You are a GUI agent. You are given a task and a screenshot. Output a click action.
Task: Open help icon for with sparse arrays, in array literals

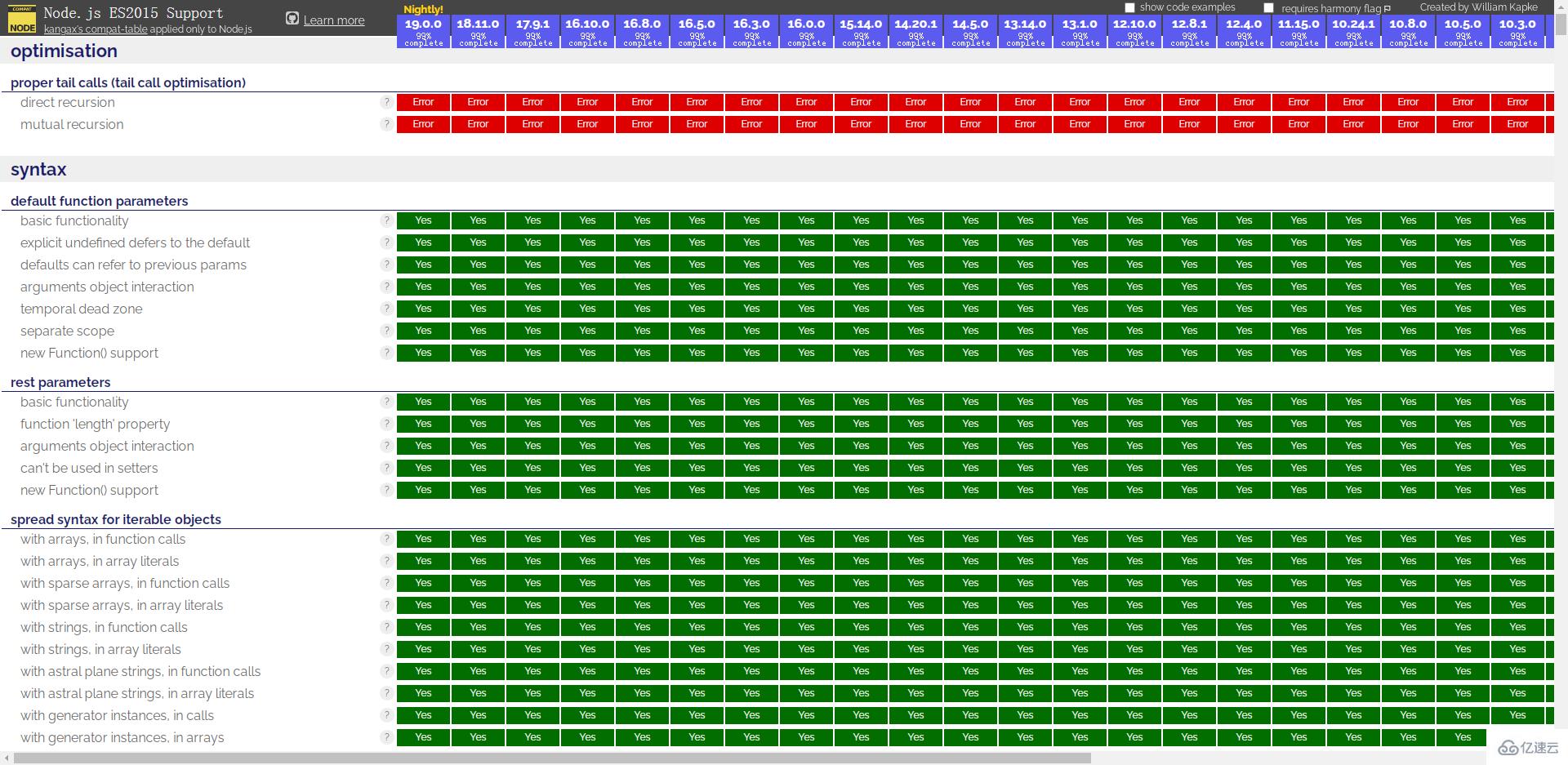point(386,605)
